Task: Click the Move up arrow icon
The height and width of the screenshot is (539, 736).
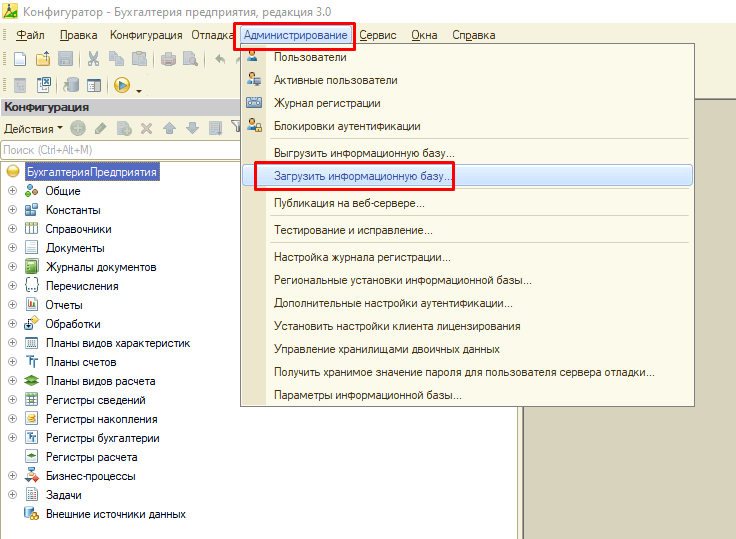Action: tap(169, 128)
